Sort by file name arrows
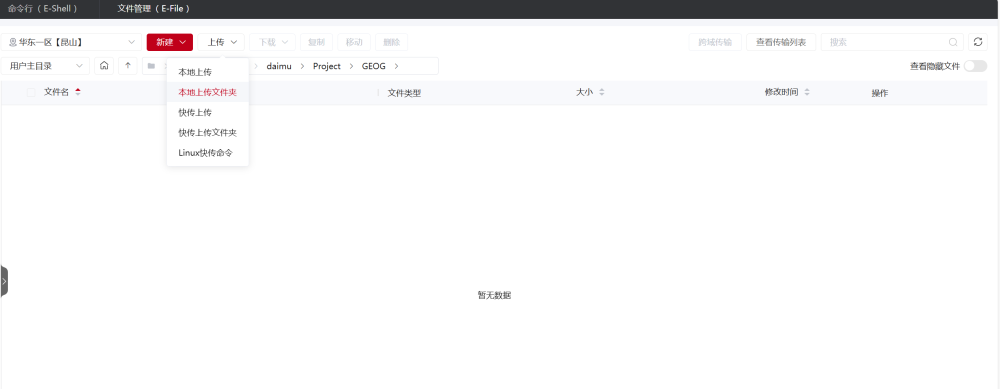This screenshot has width=1000, height=389. click(x=78, y=92)
